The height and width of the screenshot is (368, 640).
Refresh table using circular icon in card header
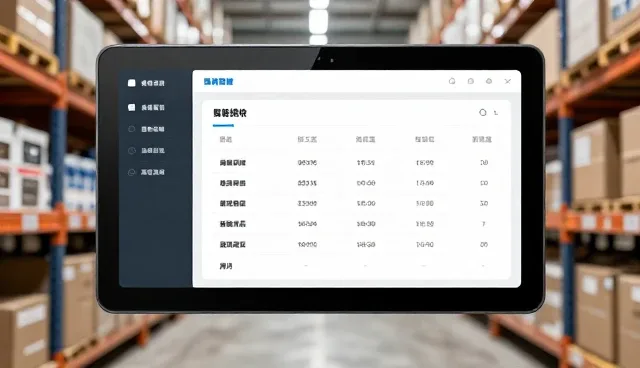(482, 112)
